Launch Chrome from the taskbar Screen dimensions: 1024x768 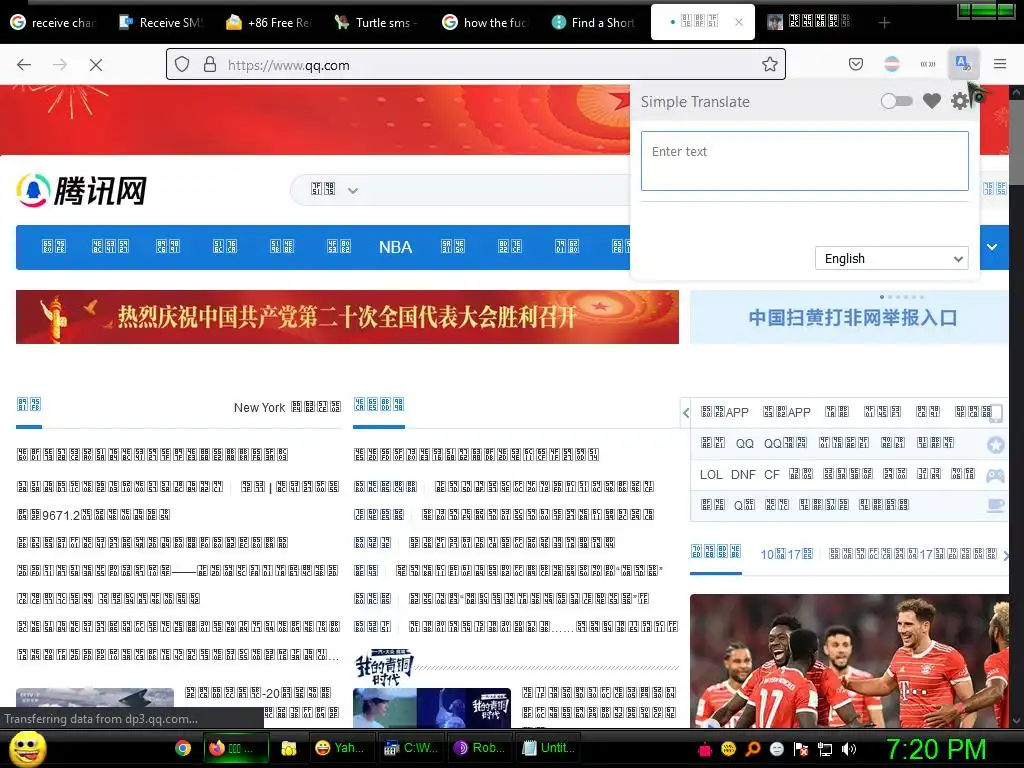183,748
